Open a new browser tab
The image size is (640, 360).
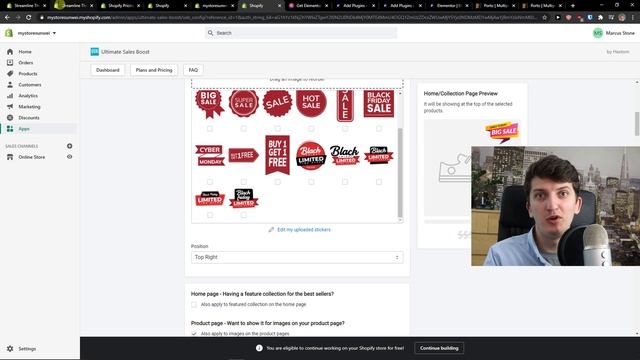[x=573, y=6]
